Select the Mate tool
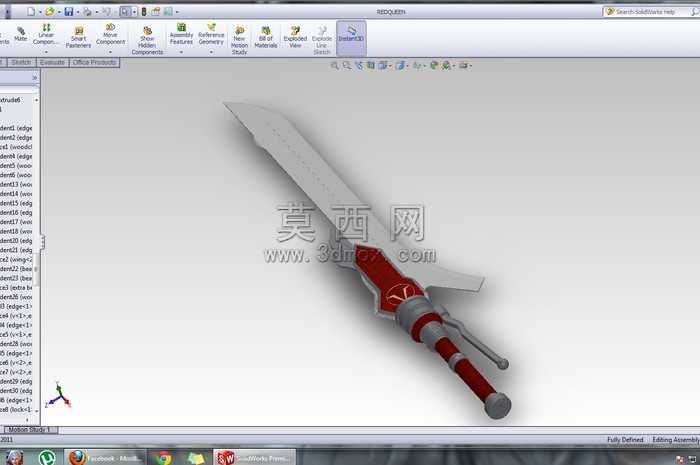The image size is (700, 465). (x=21, y=34)
